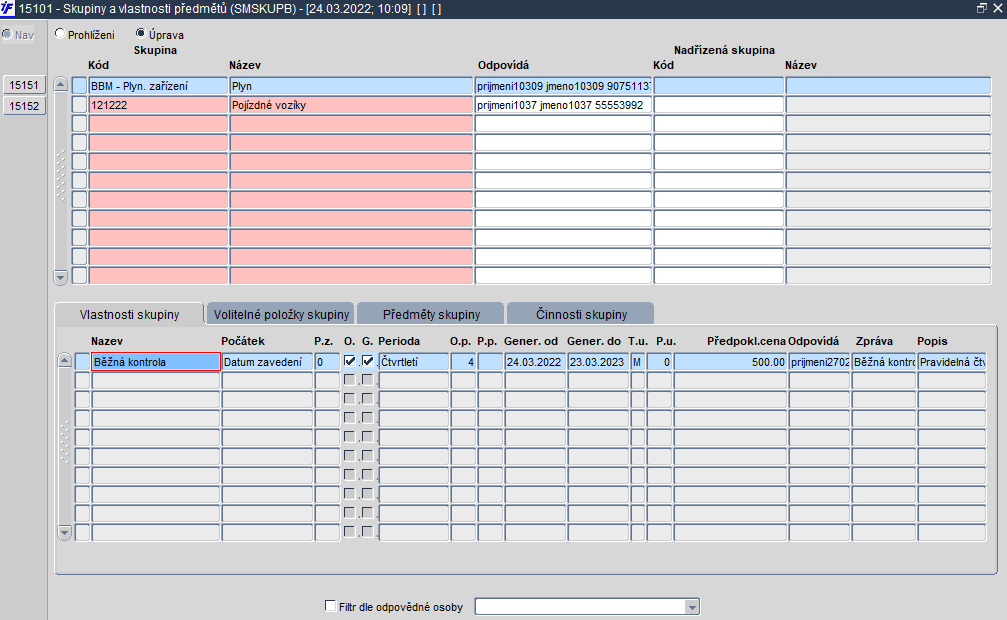This screenshot has height=620, width=1007.
Task: Open Činnosti skupiny tab
Action: (581, 314)
